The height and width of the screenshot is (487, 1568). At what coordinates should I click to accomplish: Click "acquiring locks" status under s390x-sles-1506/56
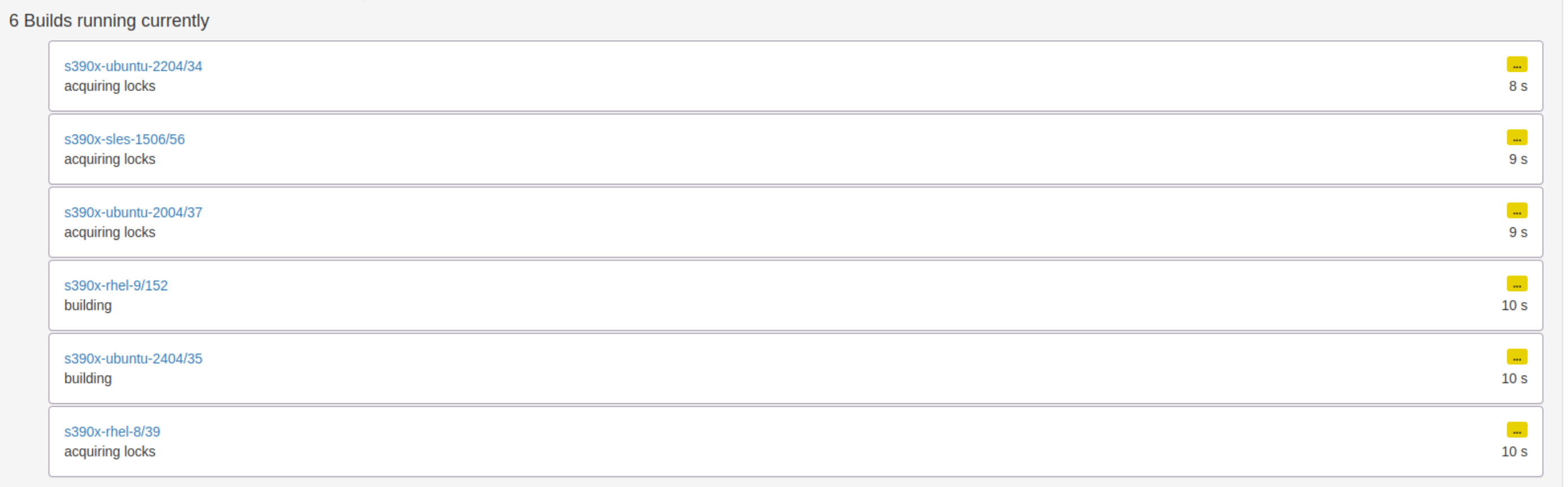[x=110, y=159]
